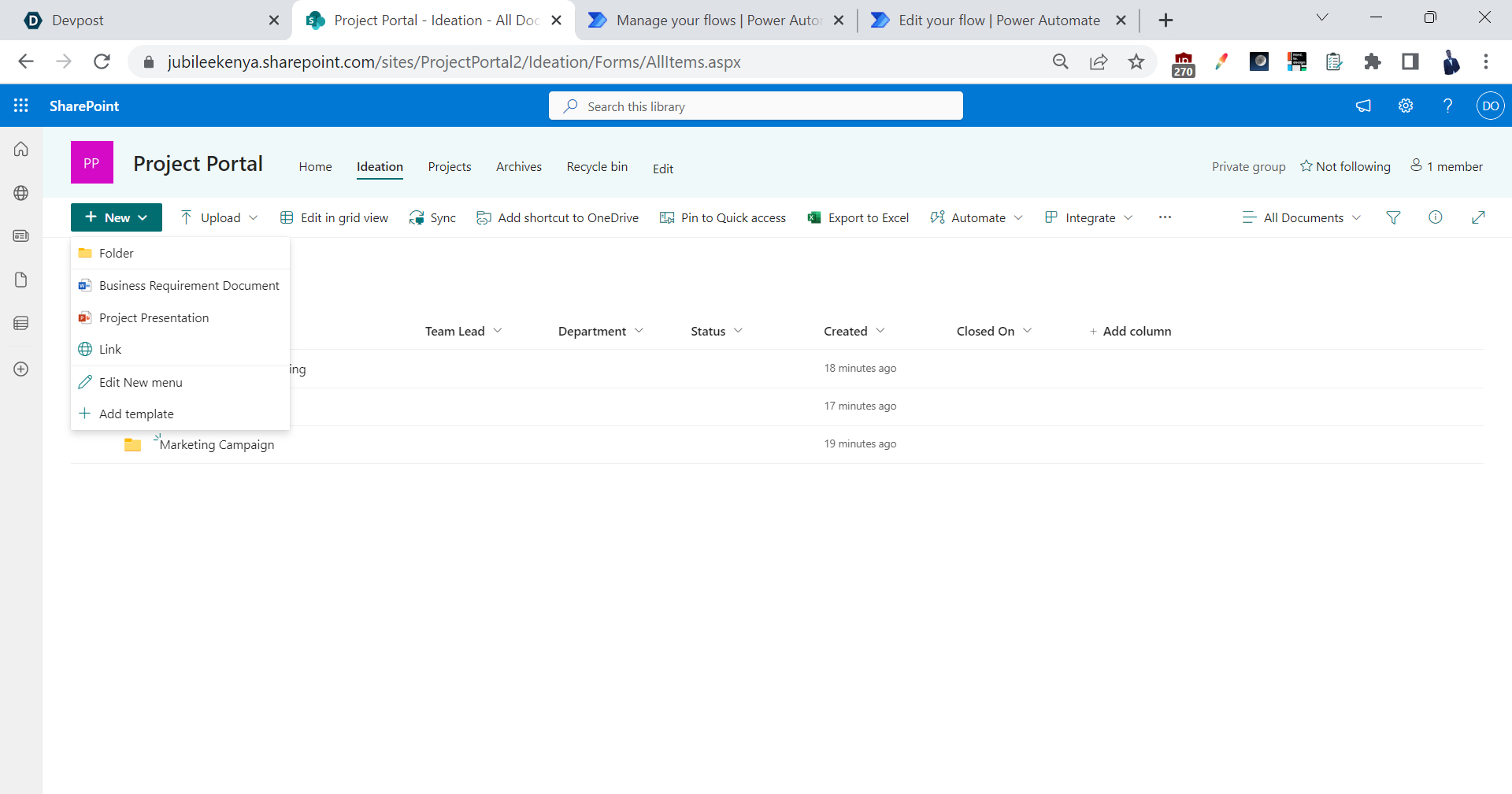
Task: Open the Chrome extensions puzzle icon
Action: point(1373,61)
